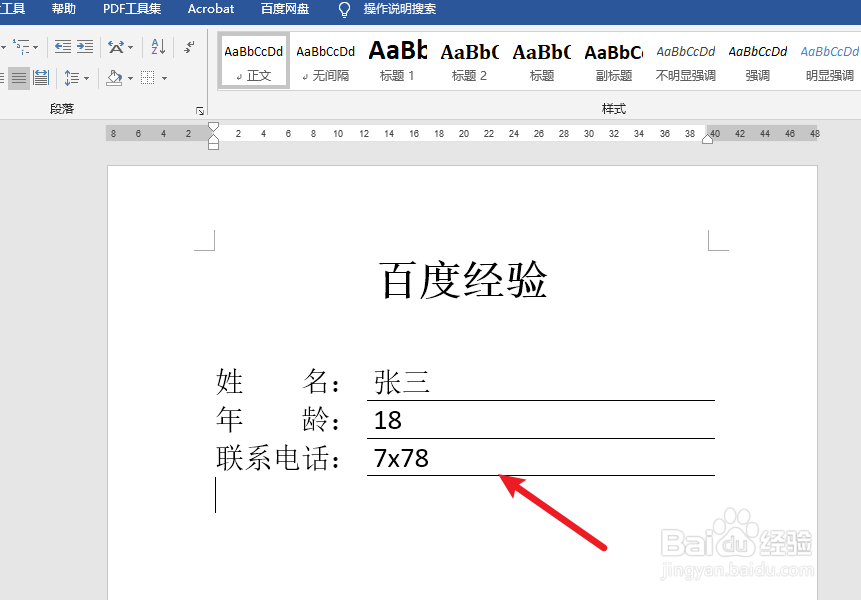Decrease paragraph indent
Screen dimensions: 861x600
click(x=63, y=47)
